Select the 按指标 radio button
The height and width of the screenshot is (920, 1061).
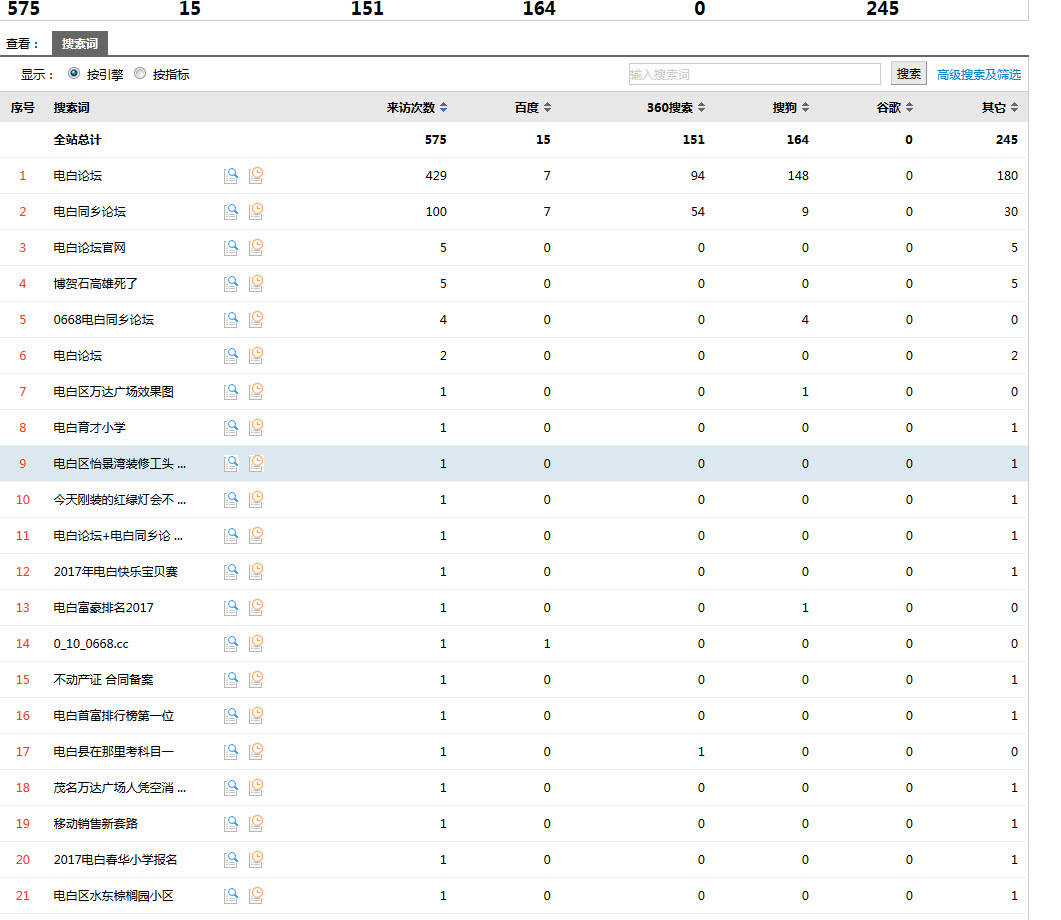(x=140, y=74)
